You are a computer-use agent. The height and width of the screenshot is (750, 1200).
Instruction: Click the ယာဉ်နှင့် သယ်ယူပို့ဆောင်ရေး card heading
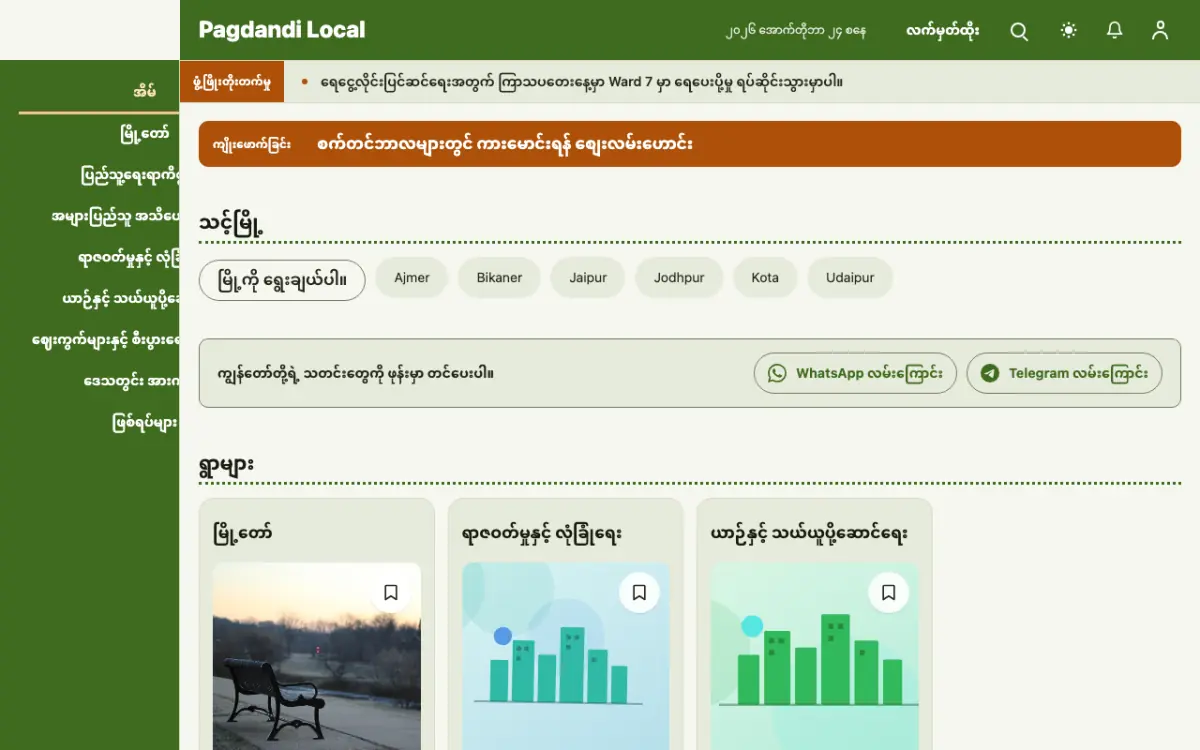809,534
